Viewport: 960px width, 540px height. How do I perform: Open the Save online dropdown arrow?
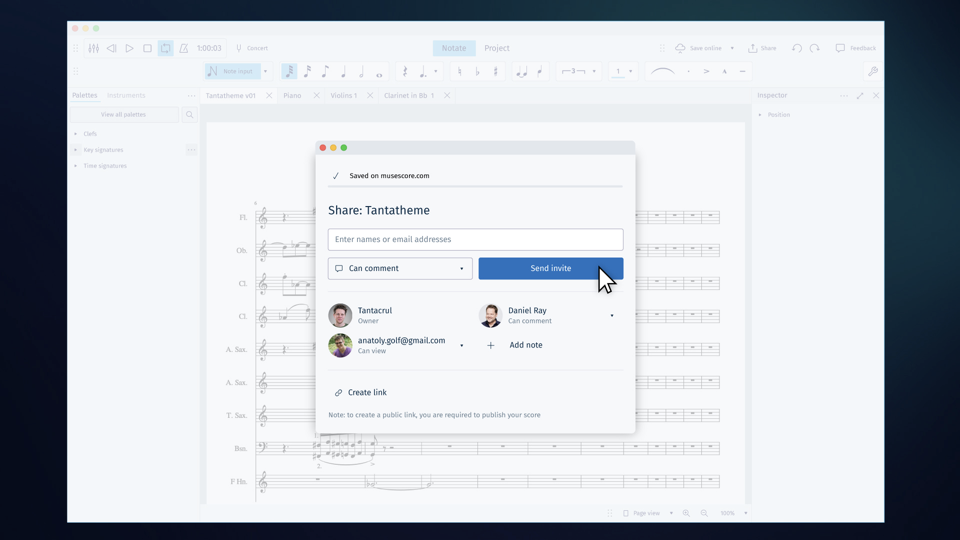732,48
